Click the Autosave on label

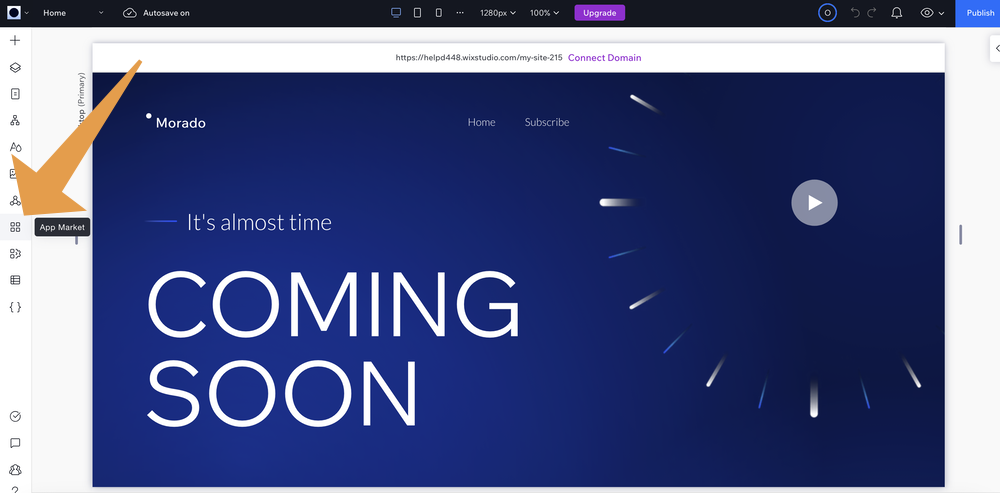pyautogui.click(x=166, y=13)
